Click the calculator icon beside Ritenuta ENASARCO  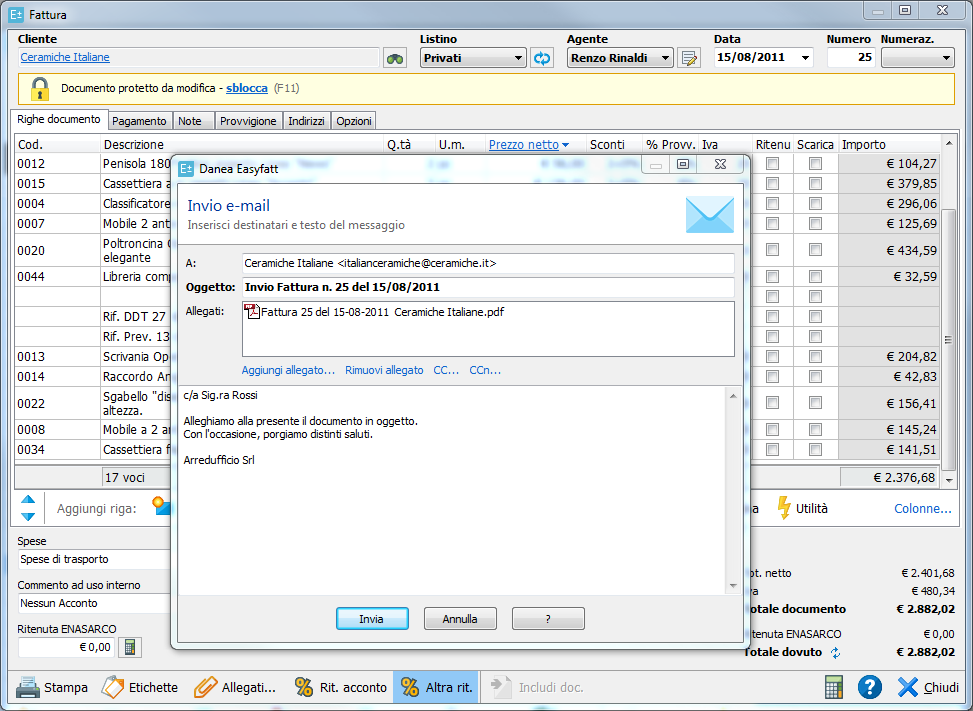click(x=129, y=647)
